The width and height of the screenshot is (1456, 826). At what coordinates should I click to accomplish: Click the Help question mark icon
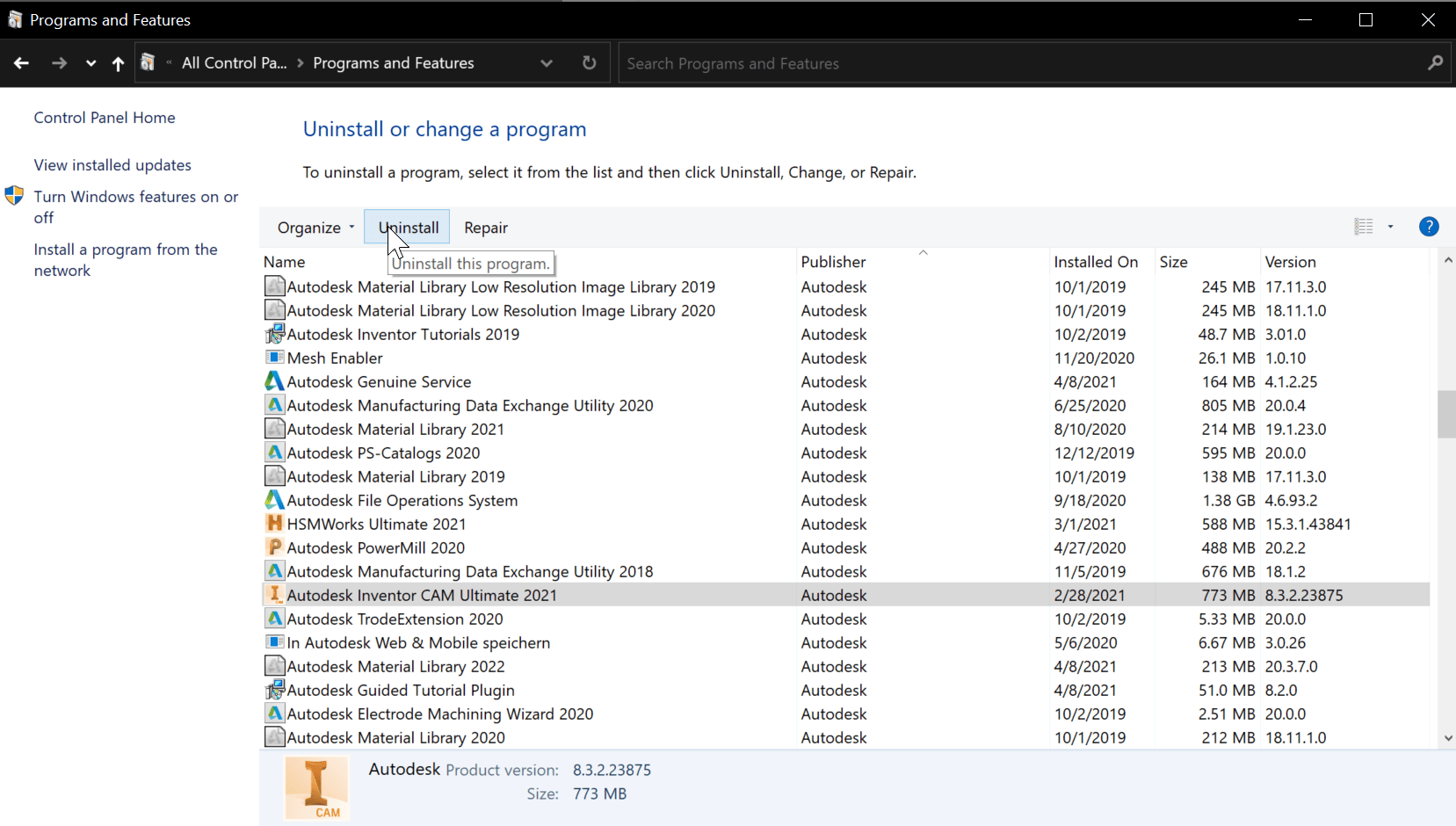coord(1429,227)
